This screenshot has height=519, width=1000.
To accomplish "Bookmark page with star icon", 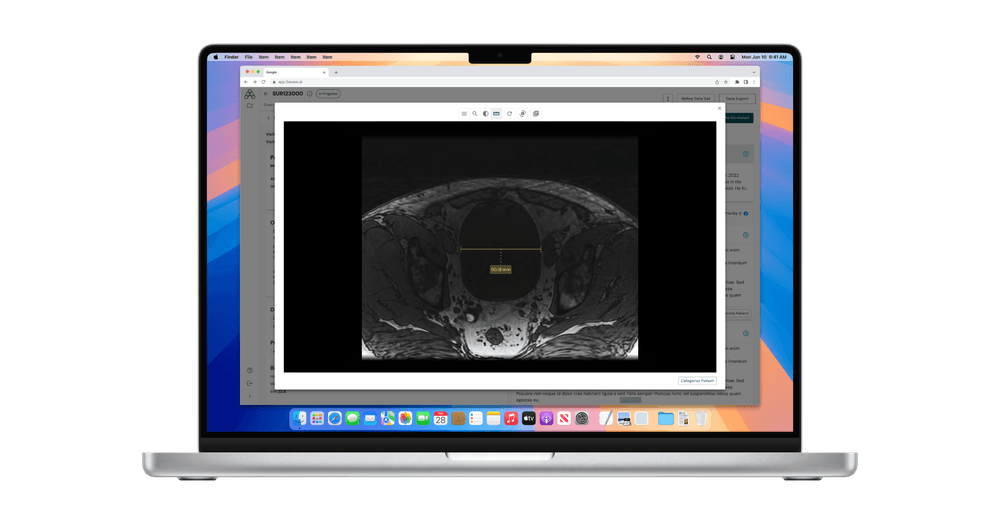I will point(726,82).
